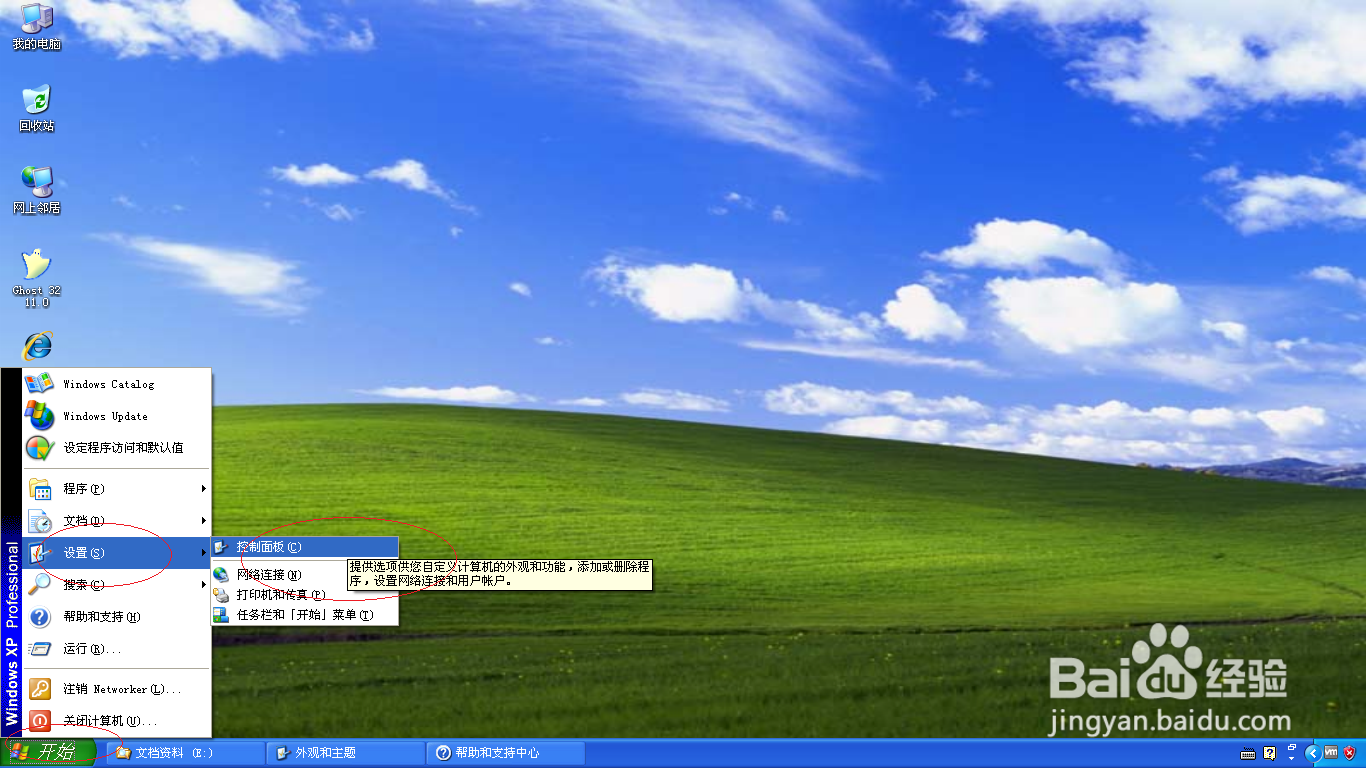The height and width of the screenshot is (768, 1366).
Task: Open Windows Catalog from the Start menu
Action: pos(116,384)
